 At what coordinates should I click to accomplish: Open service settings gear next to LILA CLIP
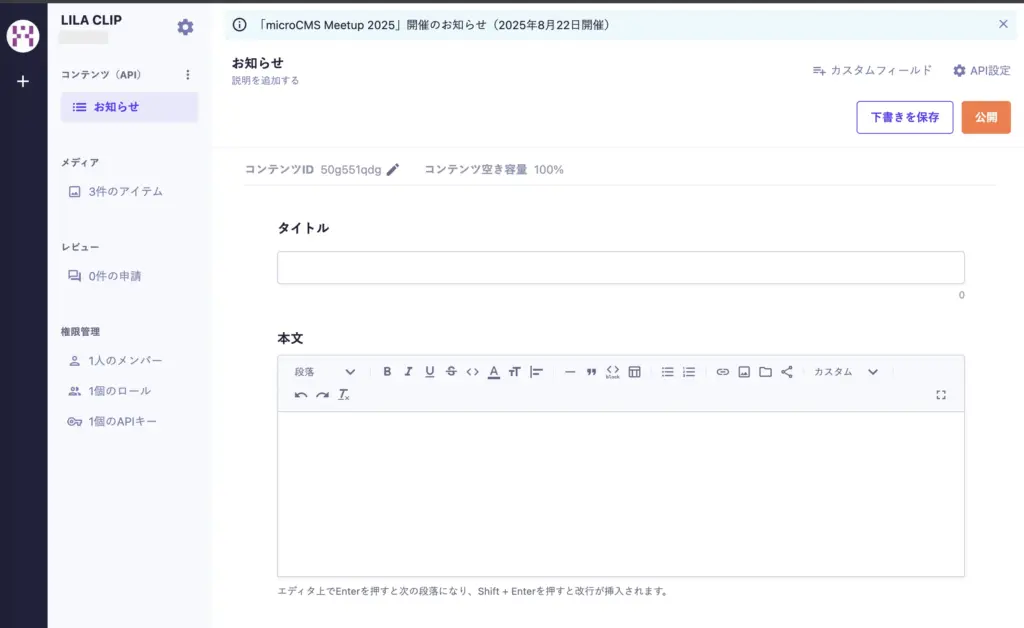pyautogui.click(x=185, y=27)
